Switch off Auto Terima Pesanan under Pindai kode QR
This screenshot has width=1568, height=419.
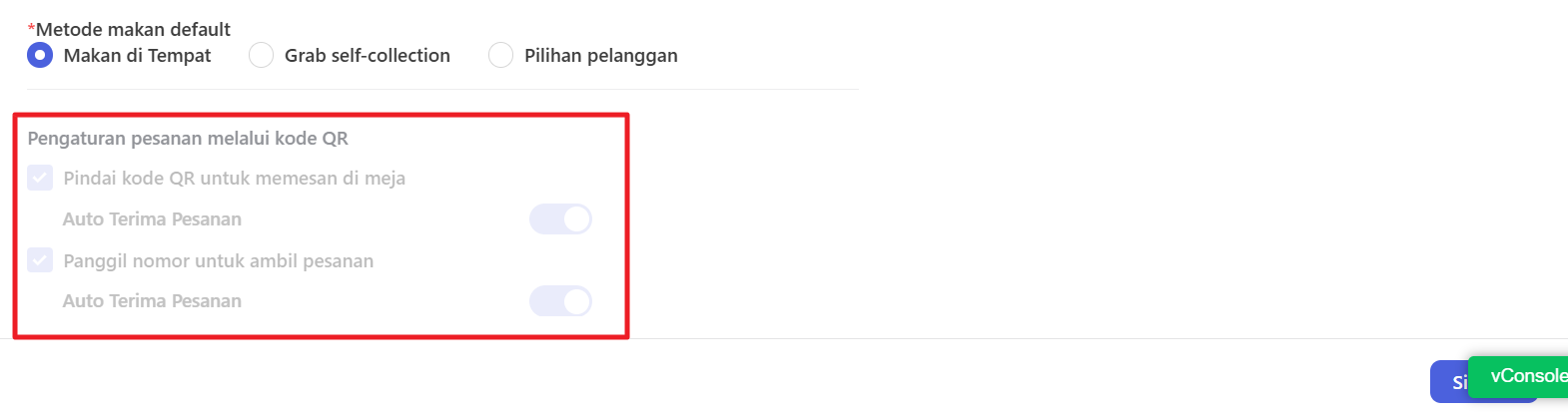click(560, 218)
